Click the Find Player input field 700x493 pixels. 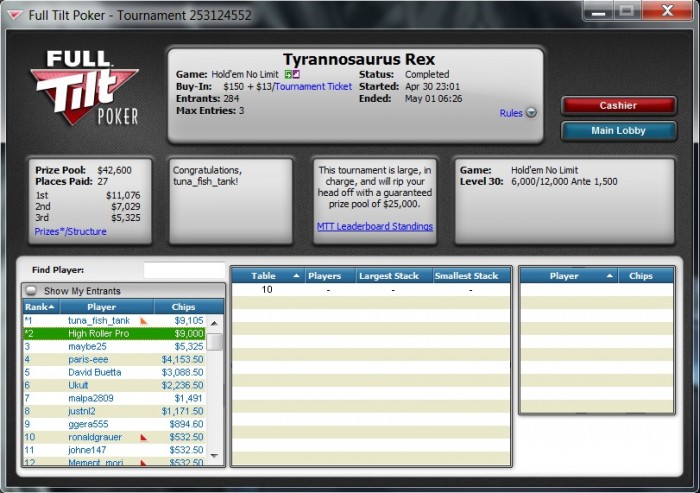(x=184, y=270)
